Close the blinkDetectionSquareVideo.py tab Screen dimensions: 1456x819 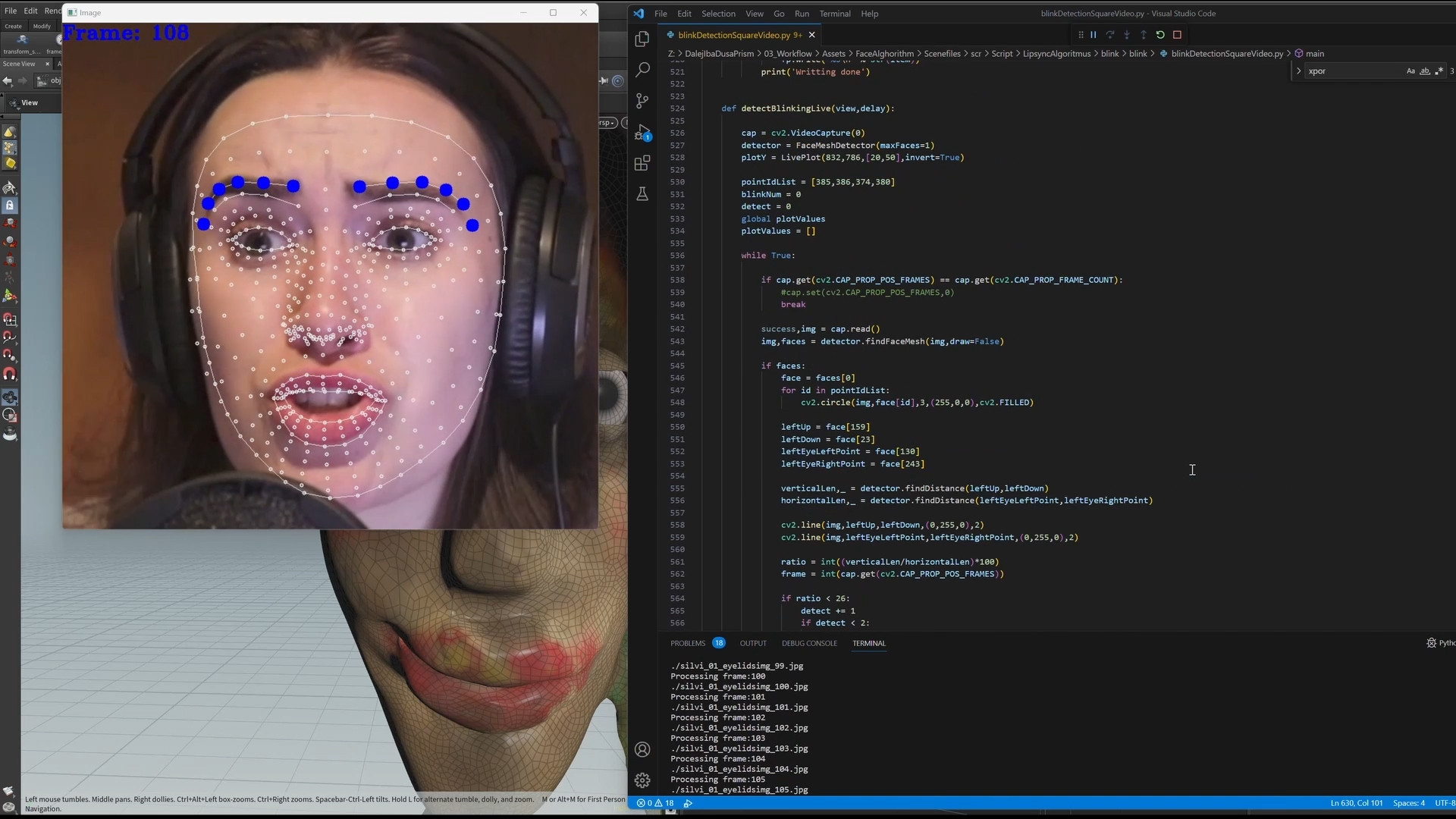812,35
